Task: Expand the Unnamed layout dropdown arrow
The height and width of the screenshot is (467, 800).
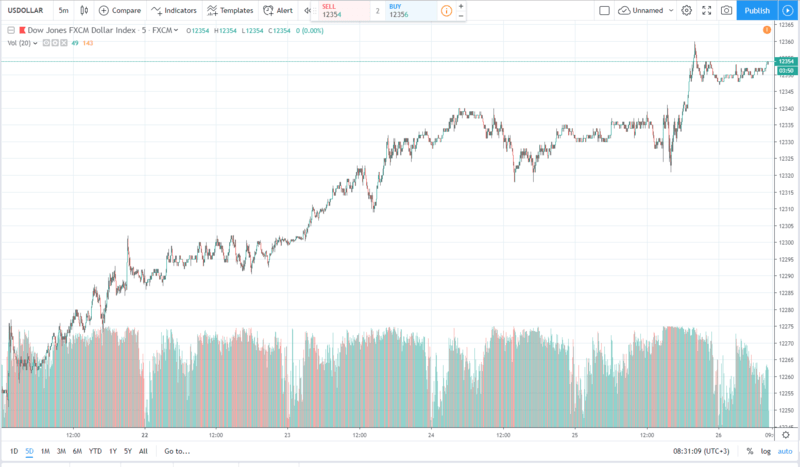Action: point(671,10)
